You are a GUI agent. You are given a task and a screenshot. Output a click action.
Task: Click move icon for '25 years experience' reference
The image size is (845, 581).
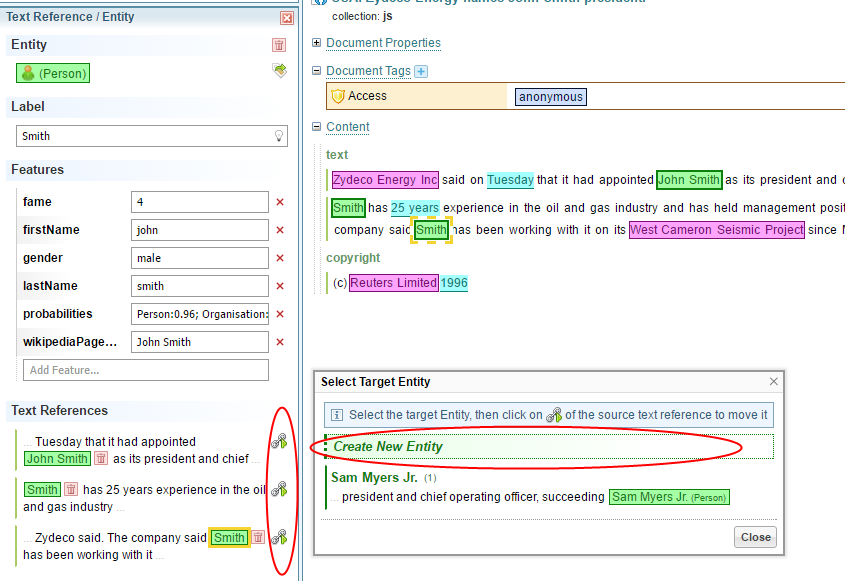click(x=279, y=489)
